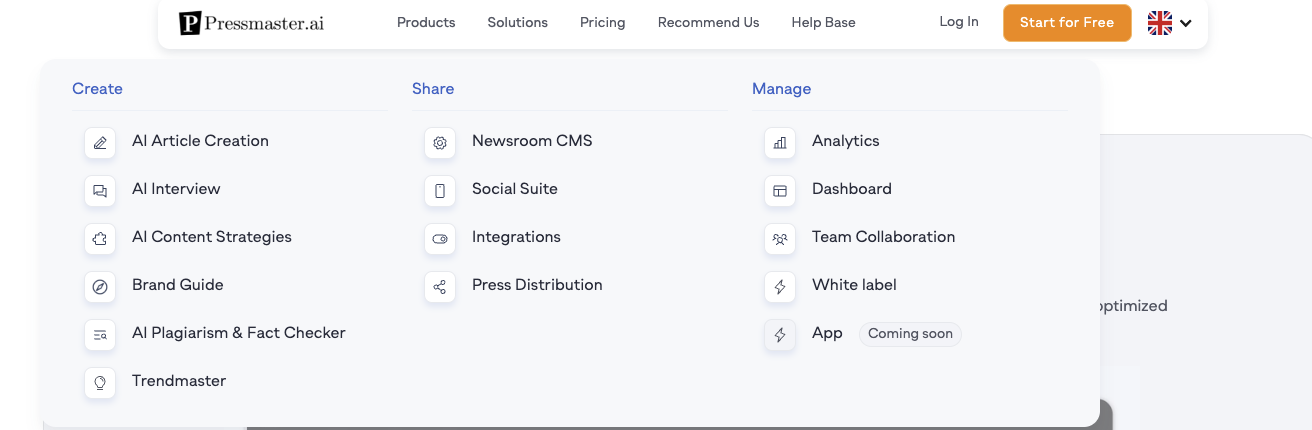The image size is (1312, 430).
Task: Click the Press Distribution share icon
Action: [440, 287]
